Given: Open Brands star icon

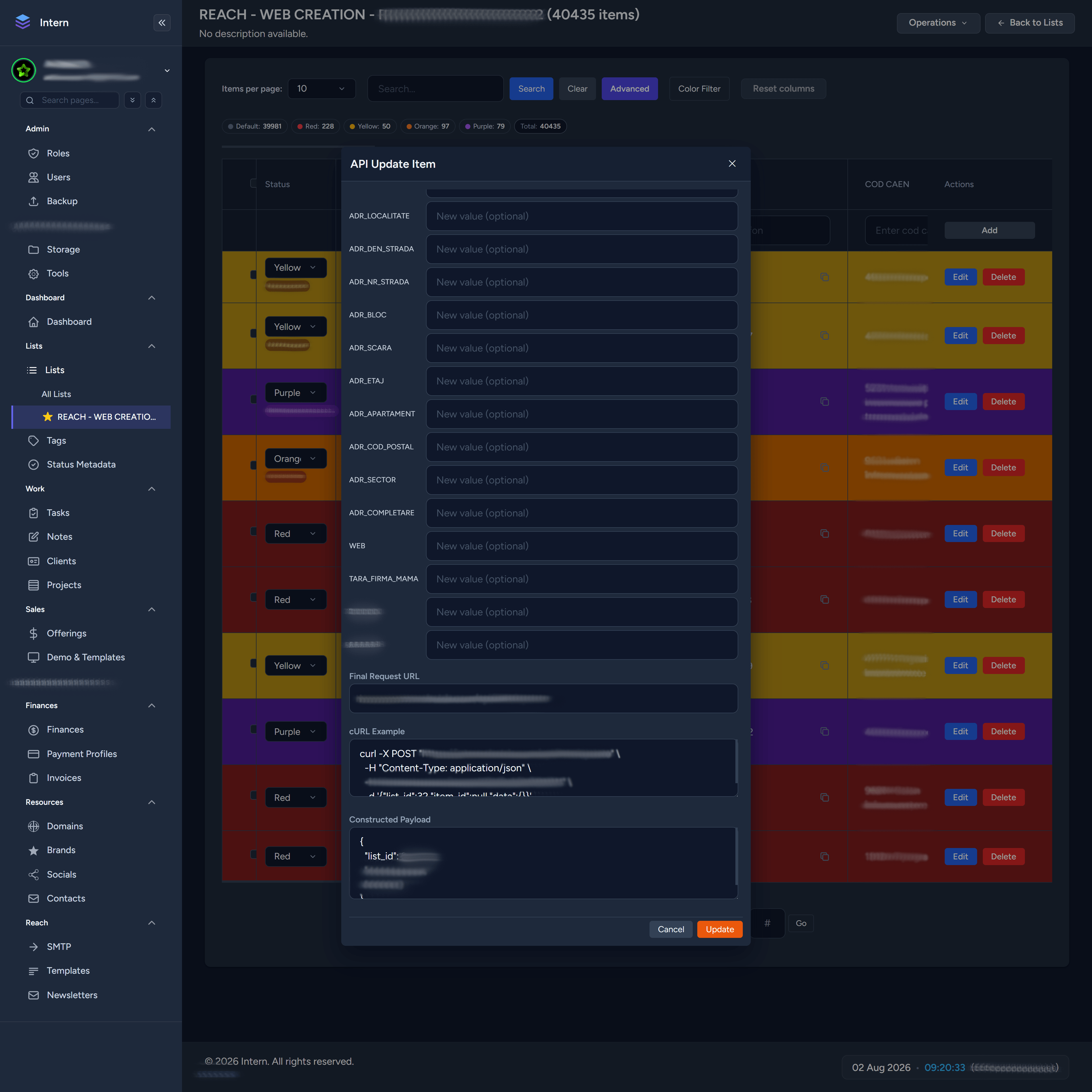Looking at the screenshot, I should pyautogui.click(x=33, y=850).
